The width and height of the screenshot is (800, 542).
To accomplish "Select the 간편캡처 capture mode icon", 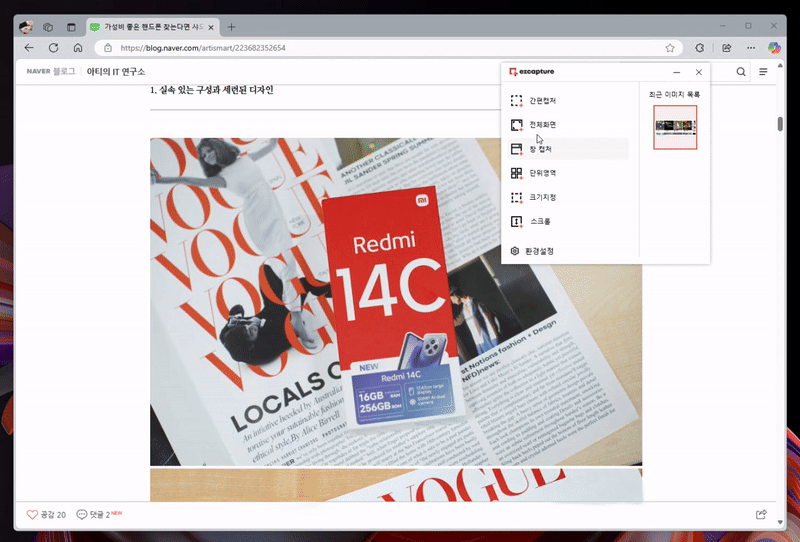I will pos(516,101).
